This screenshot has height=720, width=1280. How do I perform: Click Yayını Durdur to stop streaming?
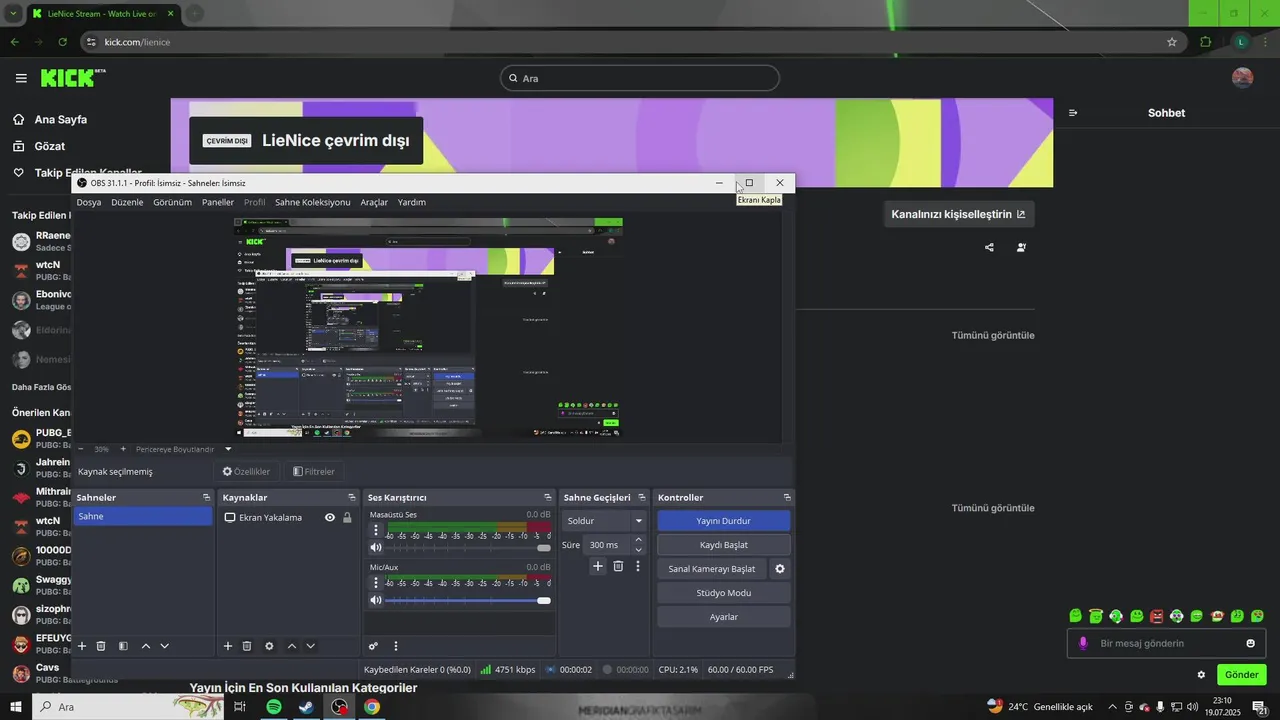tap(724, 521)
